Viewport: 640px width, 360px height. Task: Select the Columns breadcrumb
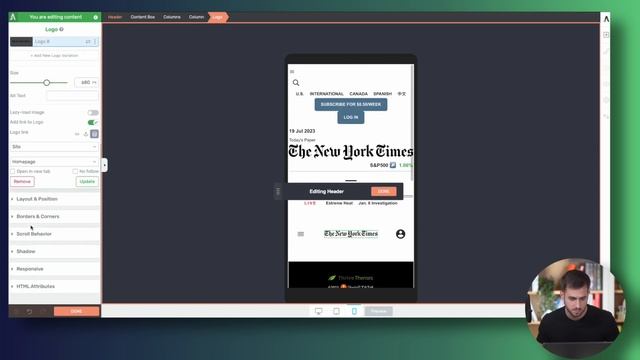tap(172, 17)
